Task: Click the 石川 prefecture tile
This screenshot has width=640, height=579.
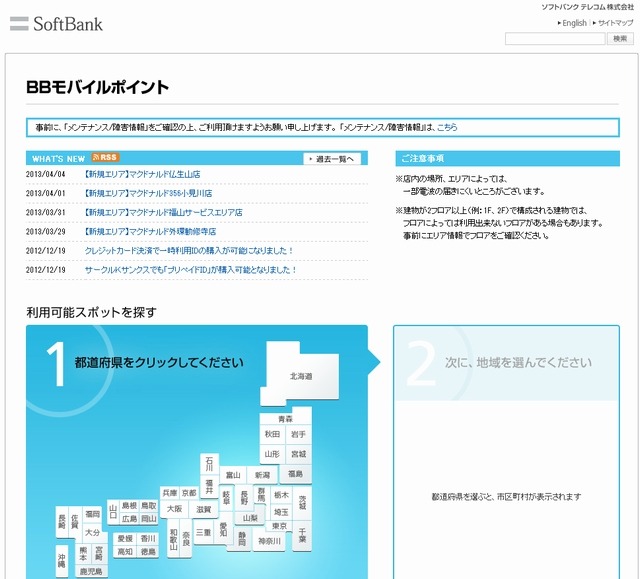Action: [209, 464]
